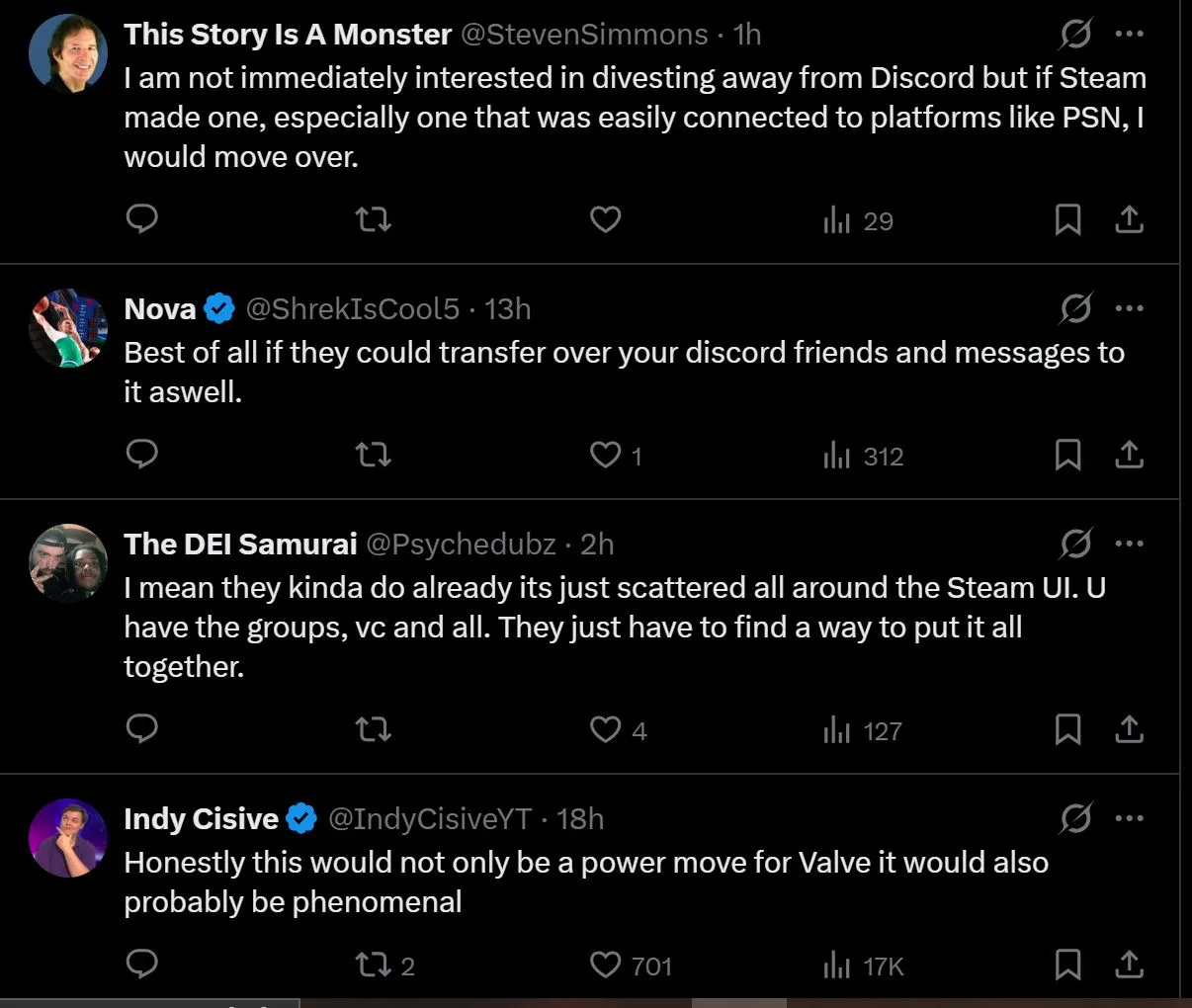This screenshot has width=1192, height=1008.
Task: Share Indy Cisive's tweet
Action: 1129,965
